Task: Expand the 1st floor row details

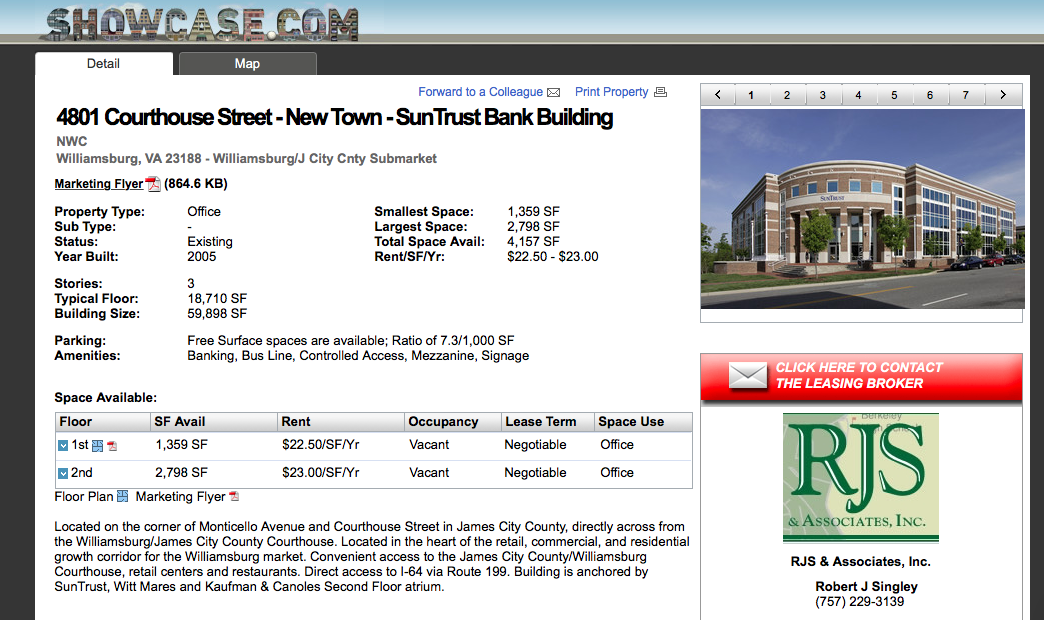Action: point(63,445)
